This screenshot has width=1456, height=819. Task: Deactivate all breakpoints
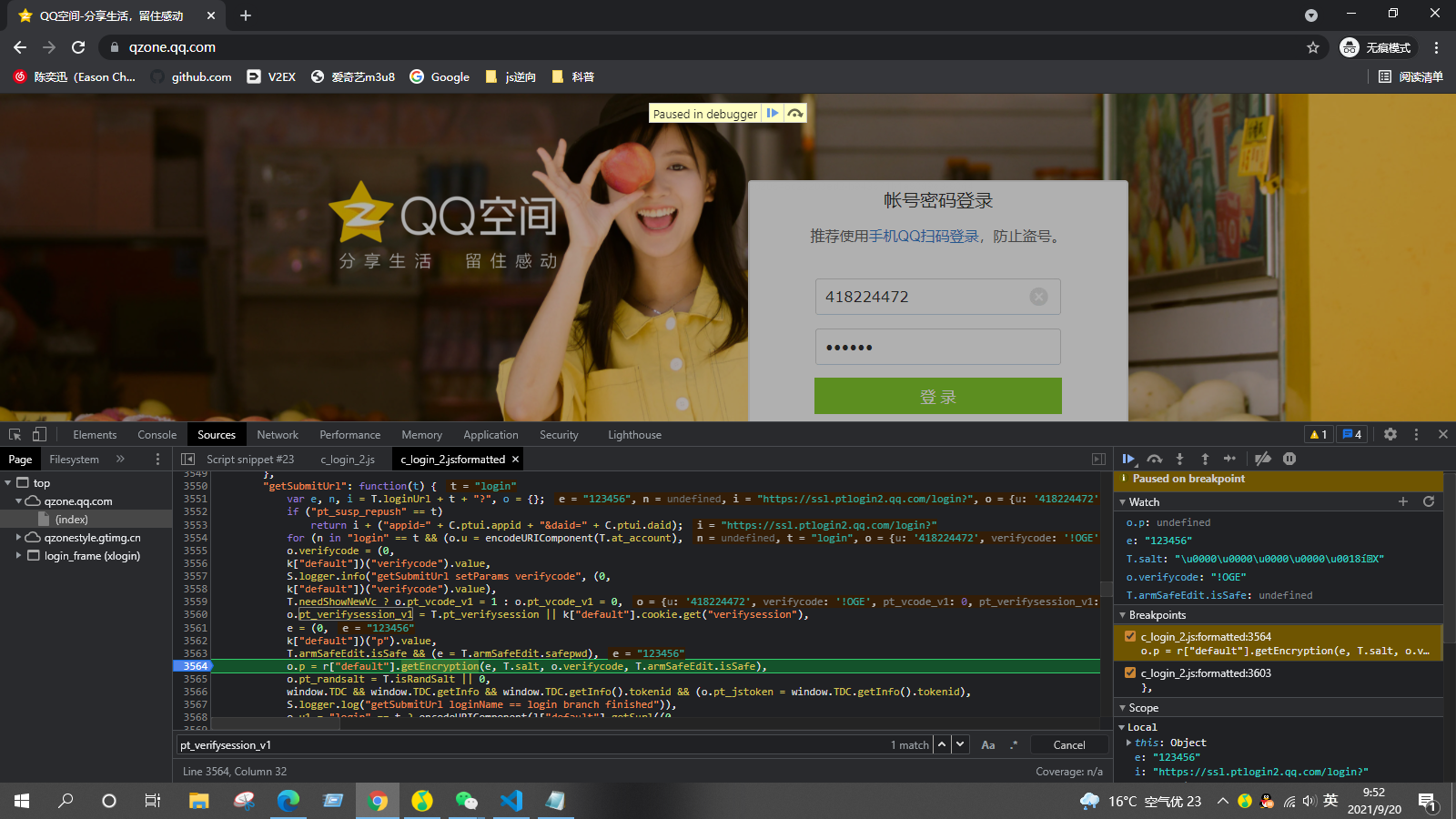coord(1264,459)
